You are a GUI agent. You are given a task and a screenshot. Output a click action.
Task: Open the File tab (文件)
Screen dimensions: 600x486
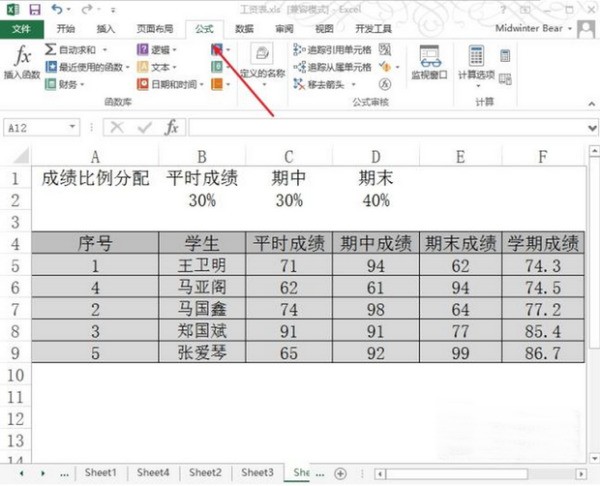[x=21, y=29]
